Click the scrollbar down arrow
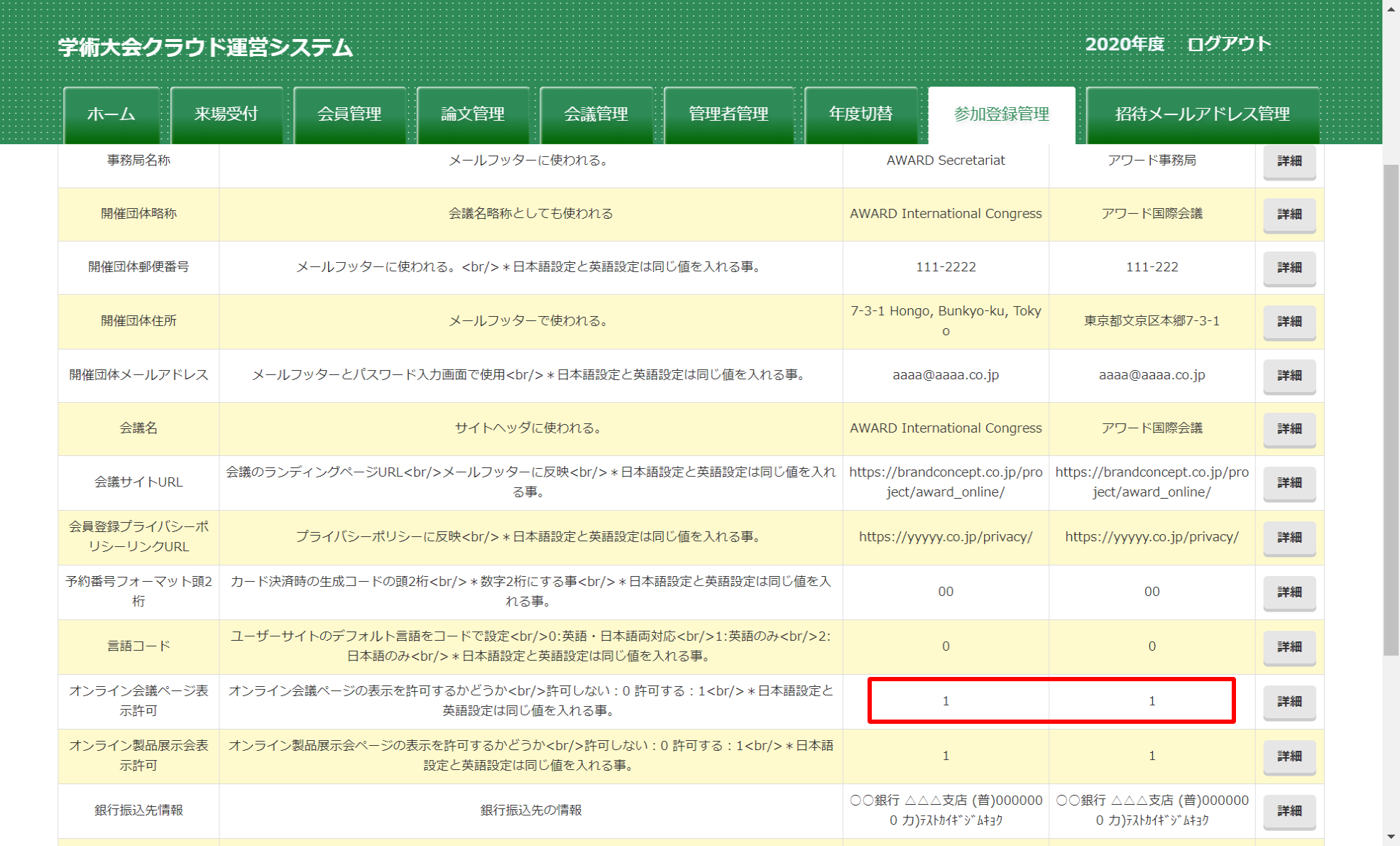This screenshot has width=1400, height=846. (x=1391, y=837)
